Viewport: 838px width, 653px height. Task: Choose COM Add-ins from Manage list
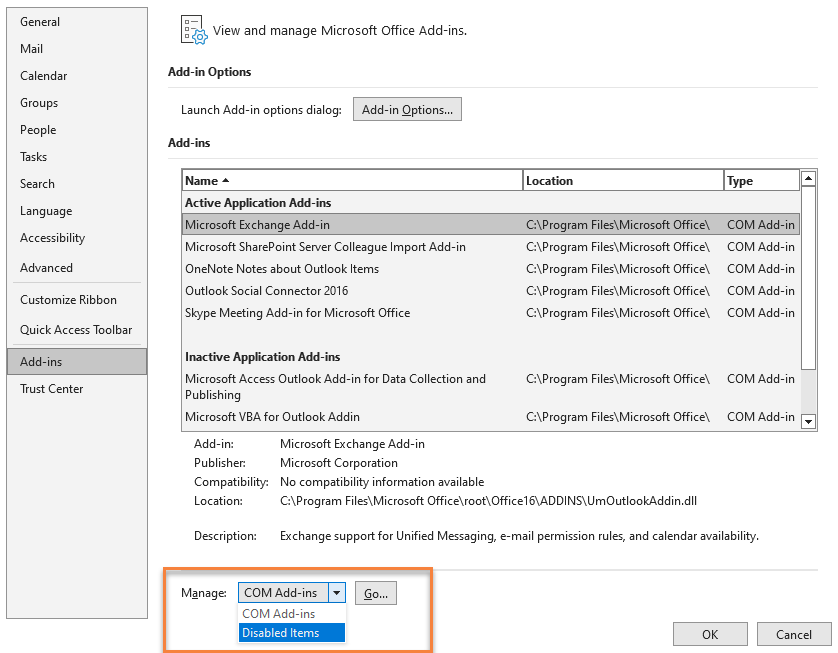(x=292, y=614)
